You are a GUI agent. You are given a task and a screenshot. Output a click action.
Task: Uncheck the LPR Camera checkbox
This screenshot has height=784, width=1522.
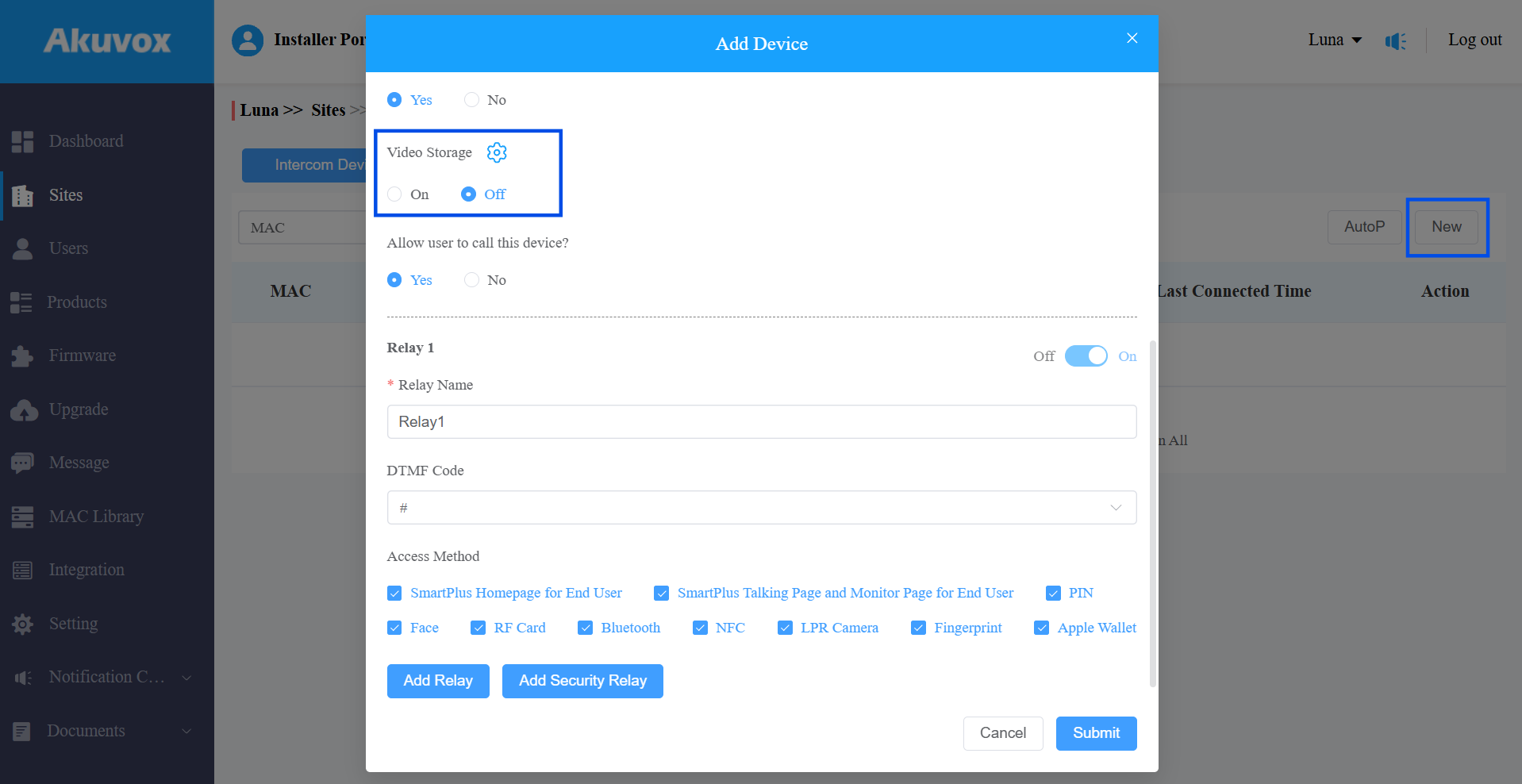click(785, 628)
